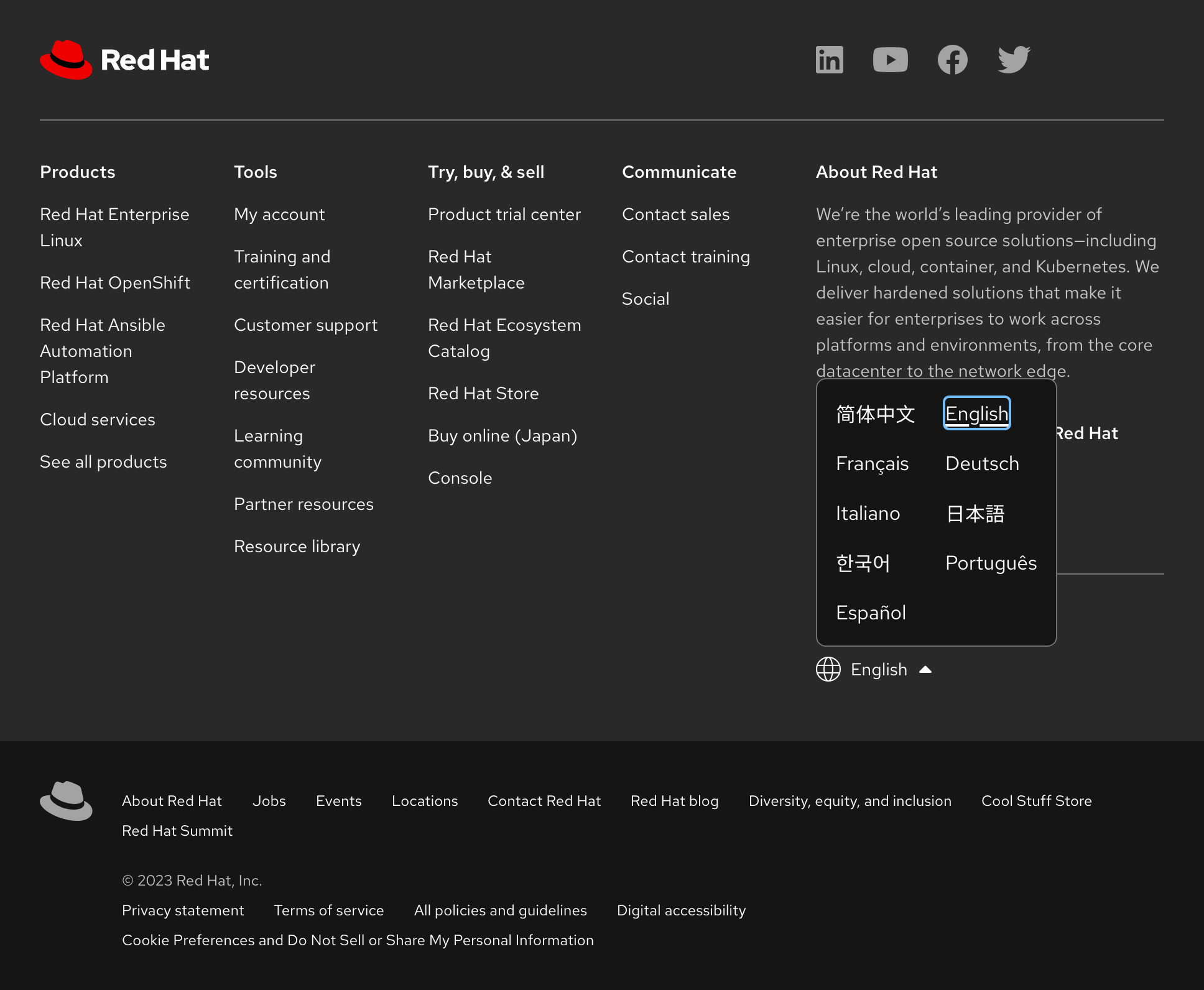The image size is (1204, 990).
Task: Open Terms of service page
Action: [x=328, y=910]
